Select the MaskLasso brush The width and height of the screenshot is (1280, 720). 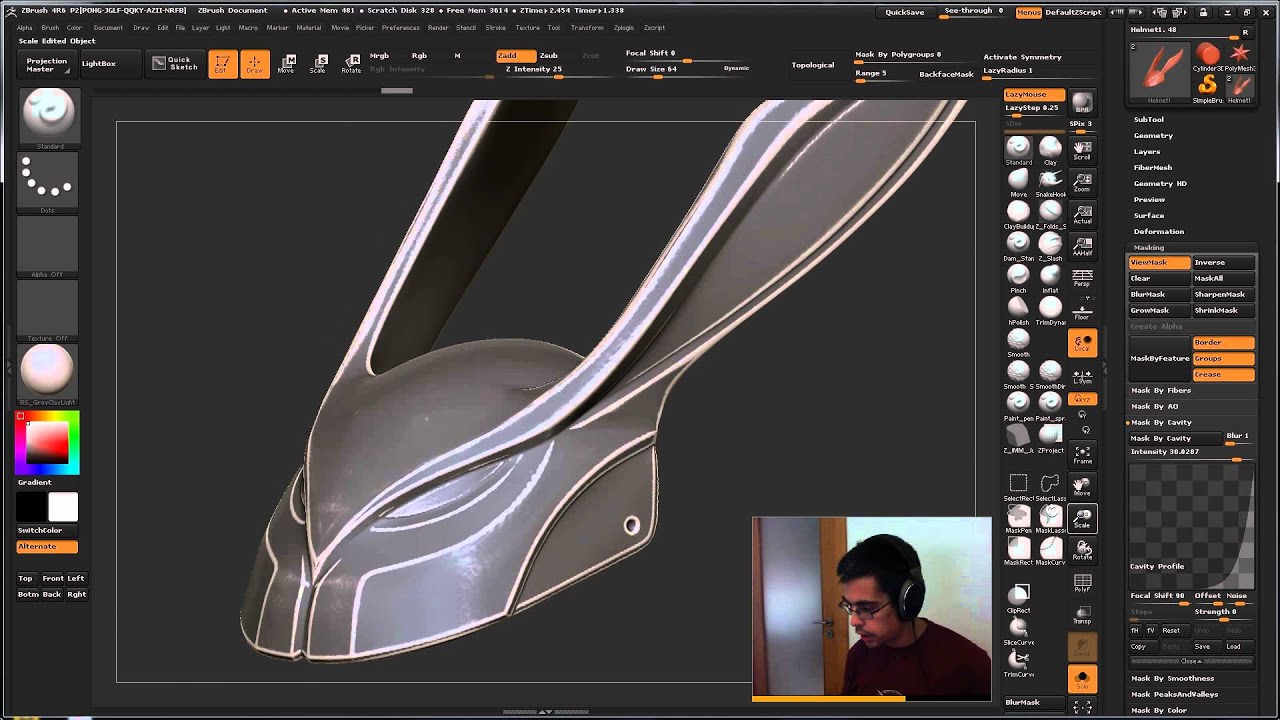point(1050,518)
